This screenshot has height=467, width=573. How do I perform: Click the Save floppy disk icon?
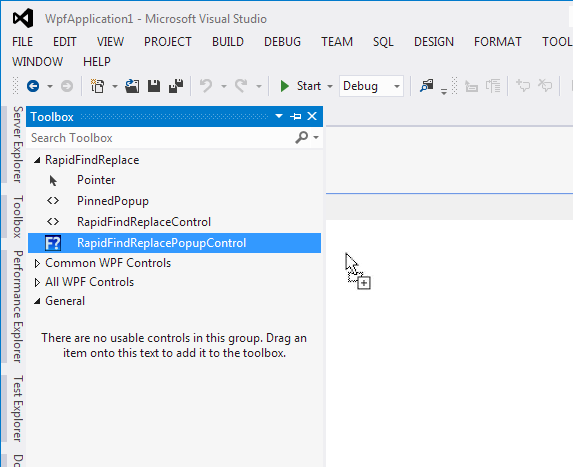(154, 86)
